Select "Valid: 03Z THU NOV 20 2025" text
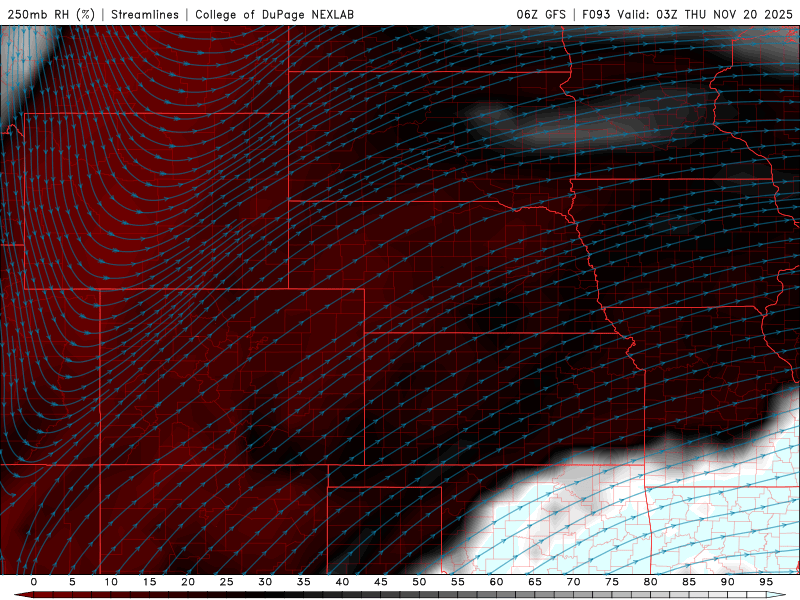Viewport: 800px width, 600px height. [705, 14]
